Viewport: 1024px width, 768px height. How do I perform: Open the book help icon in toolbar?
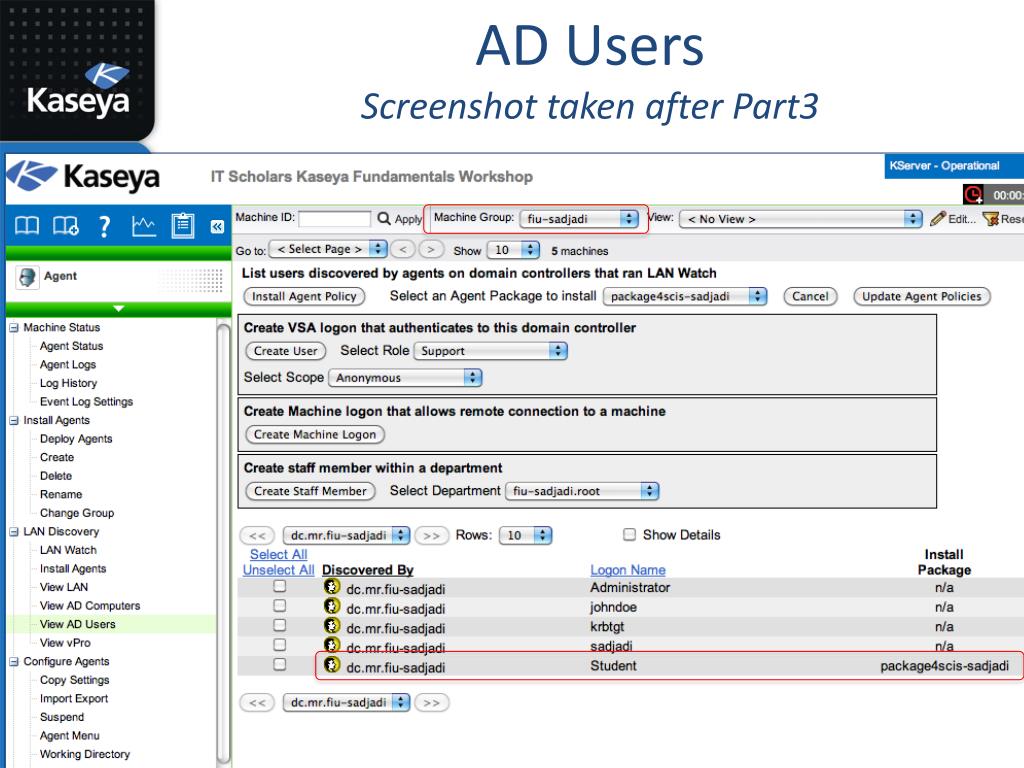coord(27,226)
